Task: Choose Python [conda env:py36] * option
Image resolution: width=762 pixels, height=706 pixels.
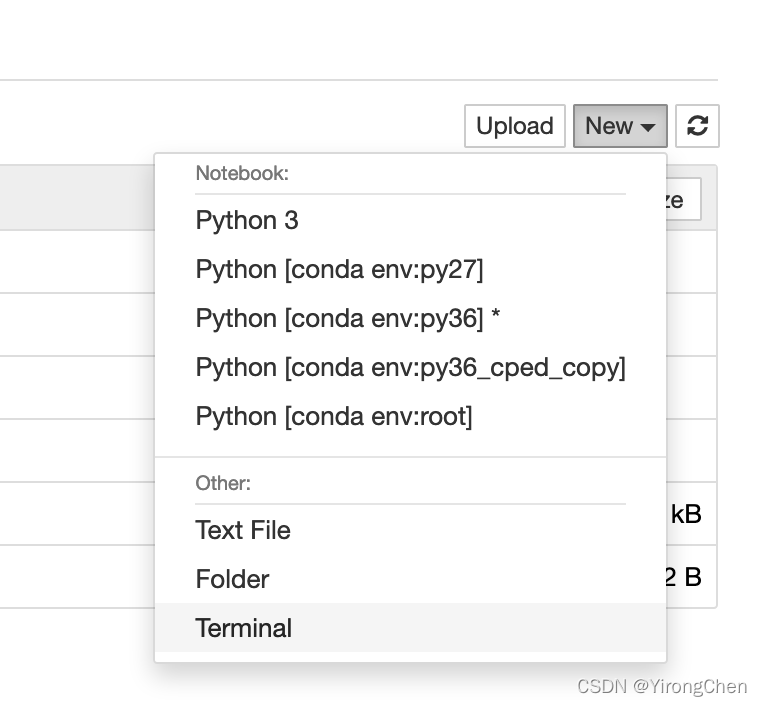Action: pyautogui.click(x=348, y=318)
